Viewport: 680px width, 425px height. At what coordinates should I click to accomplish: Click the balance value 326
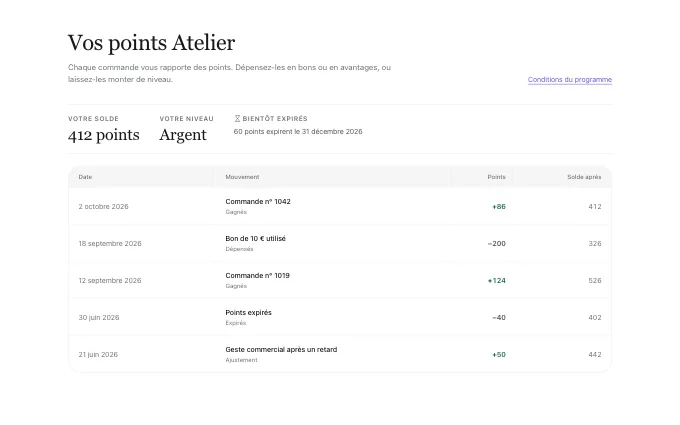[595, 244]
